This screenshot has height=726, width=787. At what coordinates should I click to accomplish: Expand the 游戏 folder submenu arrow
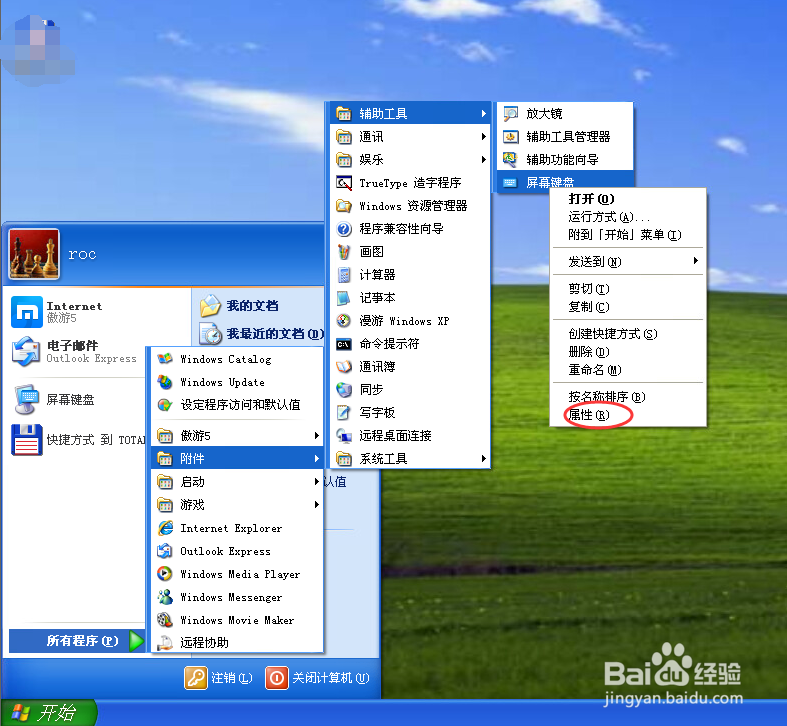316,505
